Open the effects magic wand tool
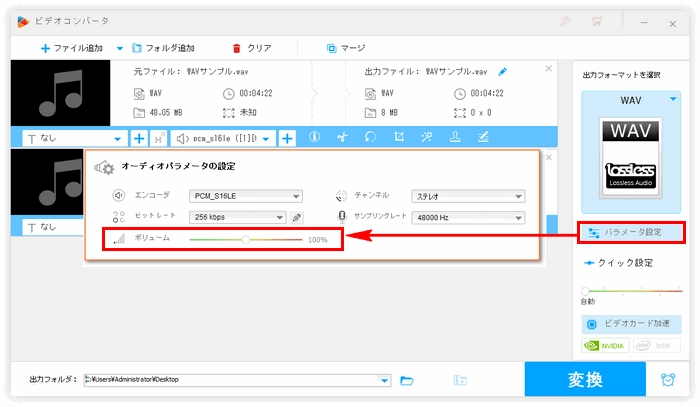This screenshot has height=407, width=700. pos(426,138)
